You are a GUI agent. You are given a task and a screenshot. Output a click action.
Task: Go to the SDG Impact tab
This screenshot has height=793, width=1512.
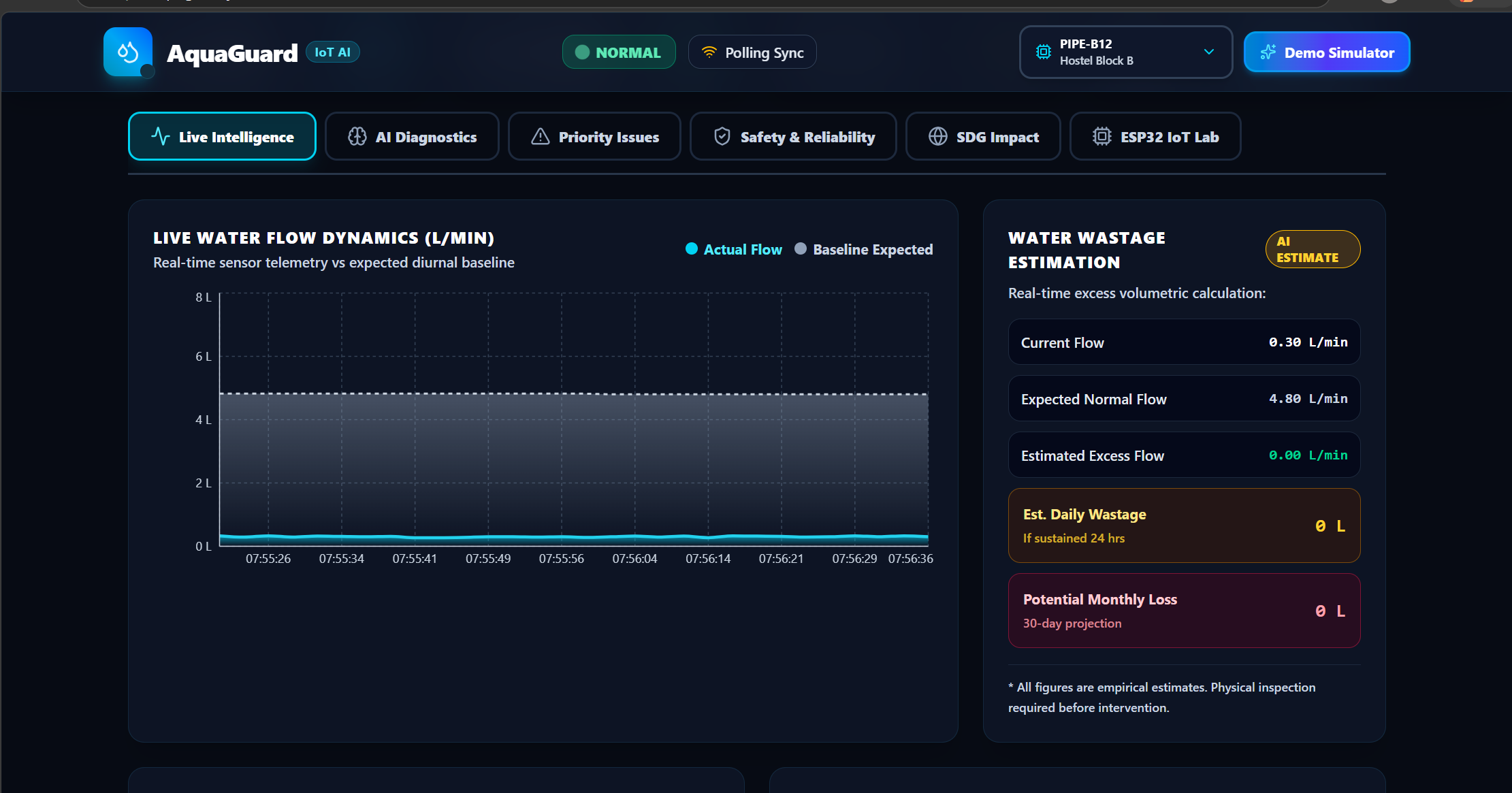pyautogui.click(x=983, y=136)
